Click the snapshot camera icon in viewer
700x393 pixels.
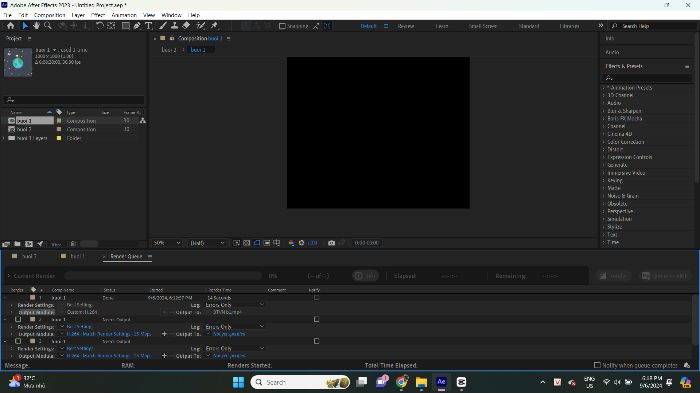pos(331,243)
